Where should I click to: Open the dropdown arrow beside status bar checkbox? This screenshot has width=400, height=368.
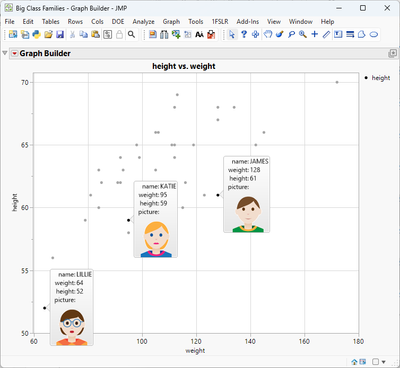click(x=383, y=362)
